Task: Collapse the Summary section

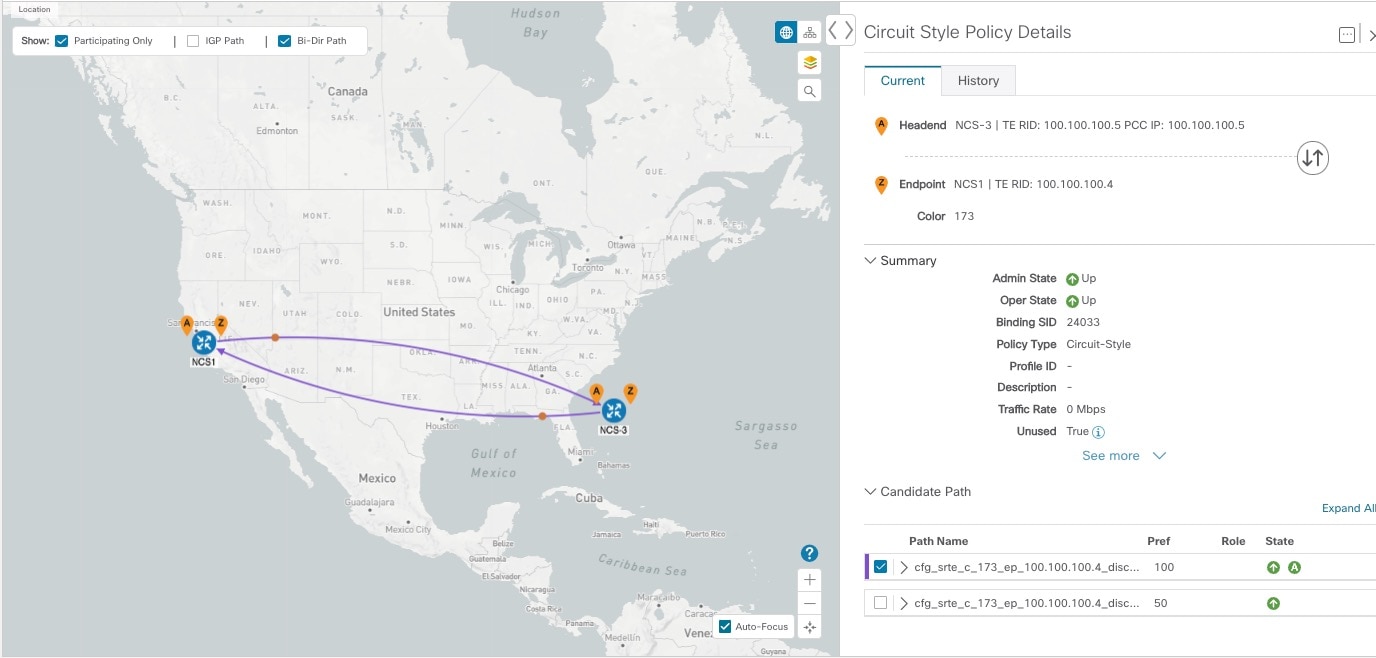Action: click(x=870, y=261)
